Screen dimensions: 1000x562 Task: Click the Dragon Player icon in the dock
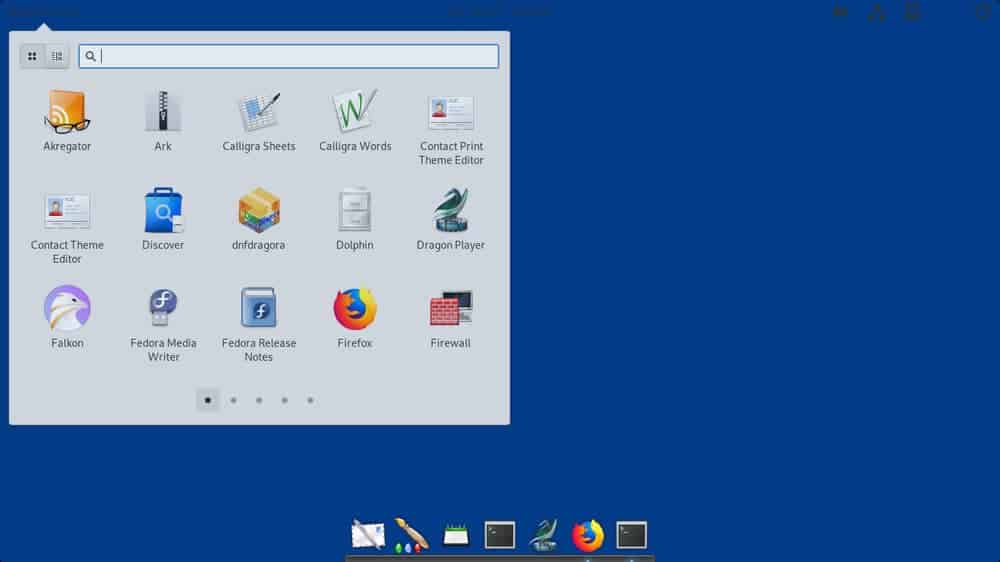(x=544, y=535)
